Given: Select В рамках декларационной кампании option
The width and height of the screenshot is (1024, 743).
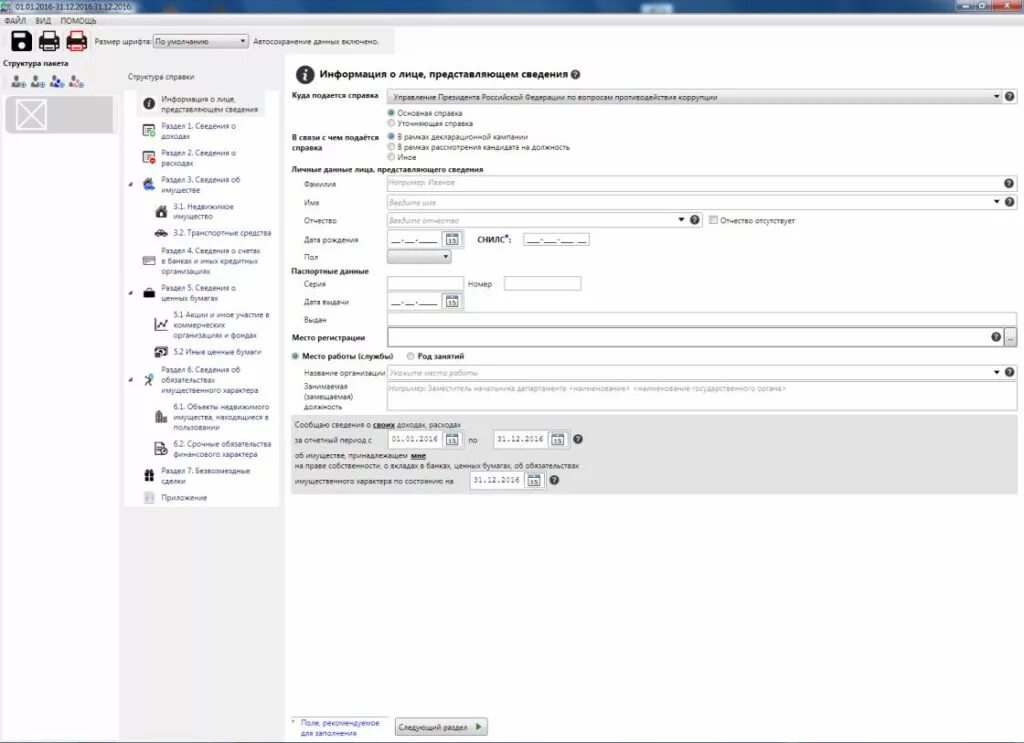Looking at the screenshot, I should coord(391,136).
